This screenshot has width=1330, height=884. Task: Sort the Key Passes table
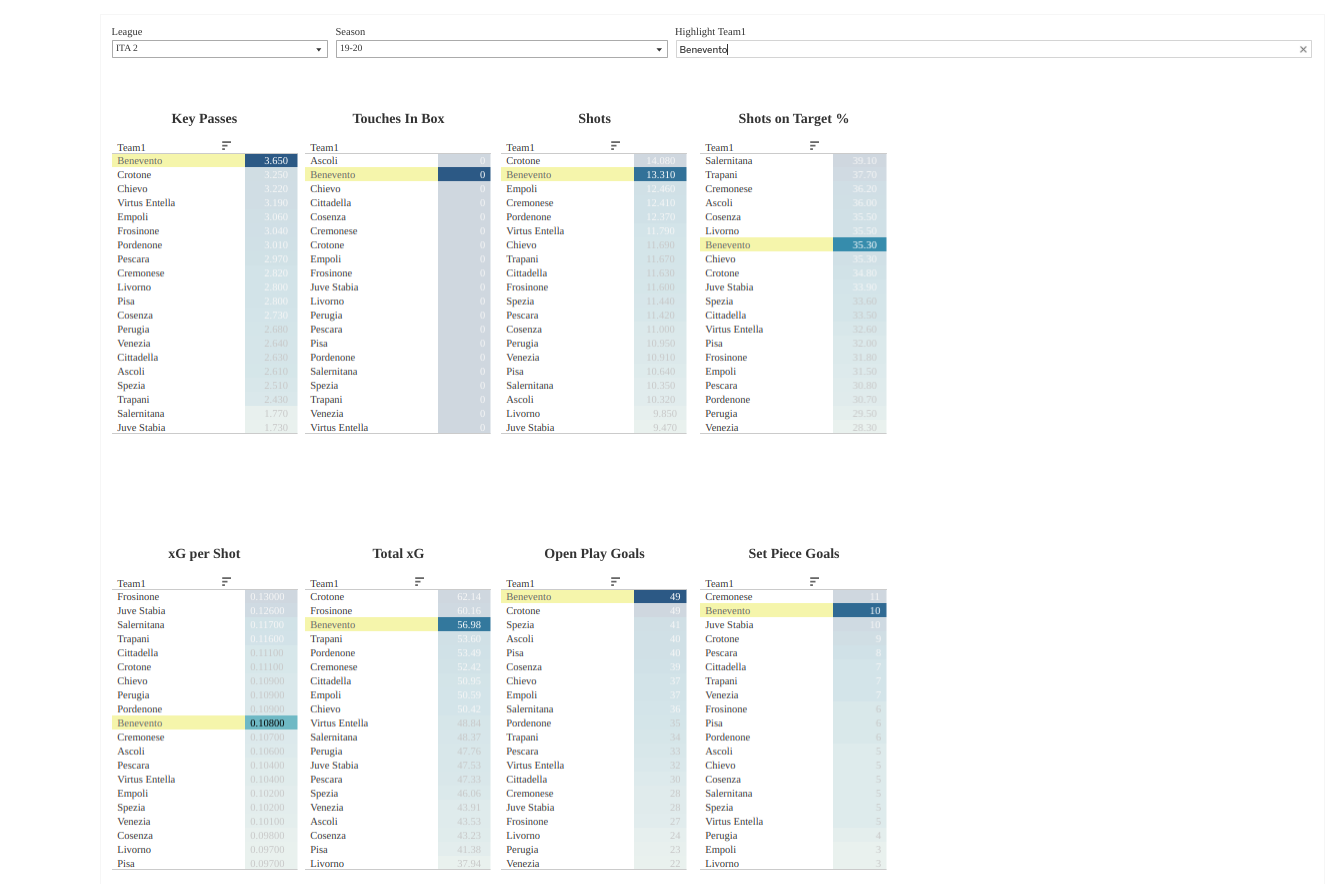click(226, 146)
